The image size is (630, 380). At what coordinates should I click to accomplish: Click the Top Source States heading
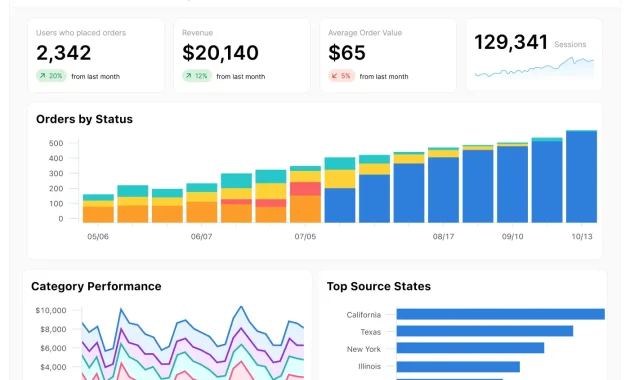378,286
